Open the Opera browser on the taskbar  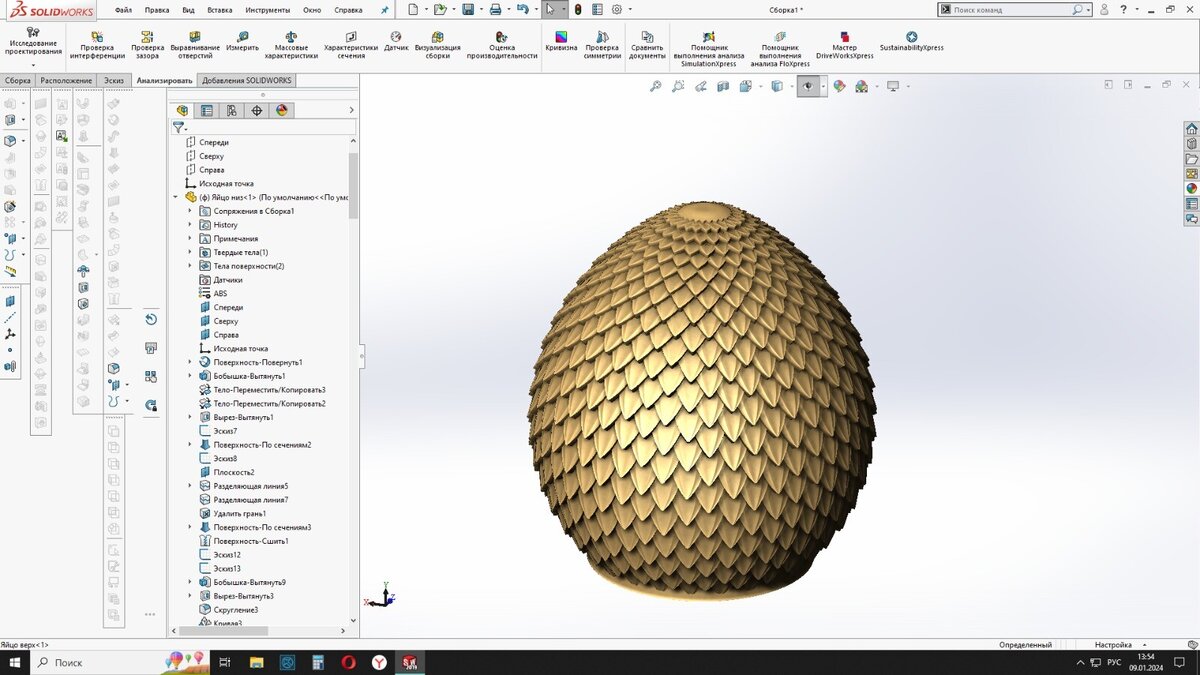point(348,662)
